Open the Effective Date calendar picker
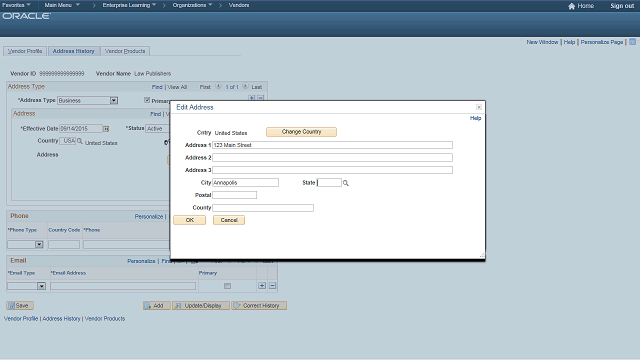 tap(106, 129)
